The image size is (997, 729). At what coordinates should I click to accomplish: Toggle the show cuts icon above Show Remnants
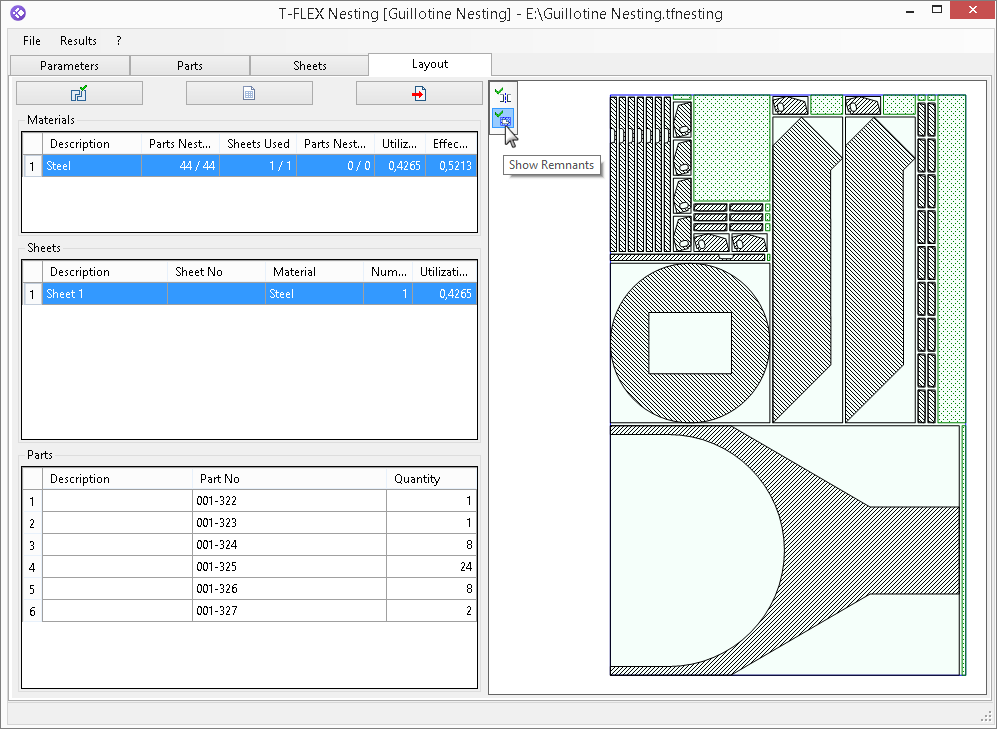[x=503, y=95]
